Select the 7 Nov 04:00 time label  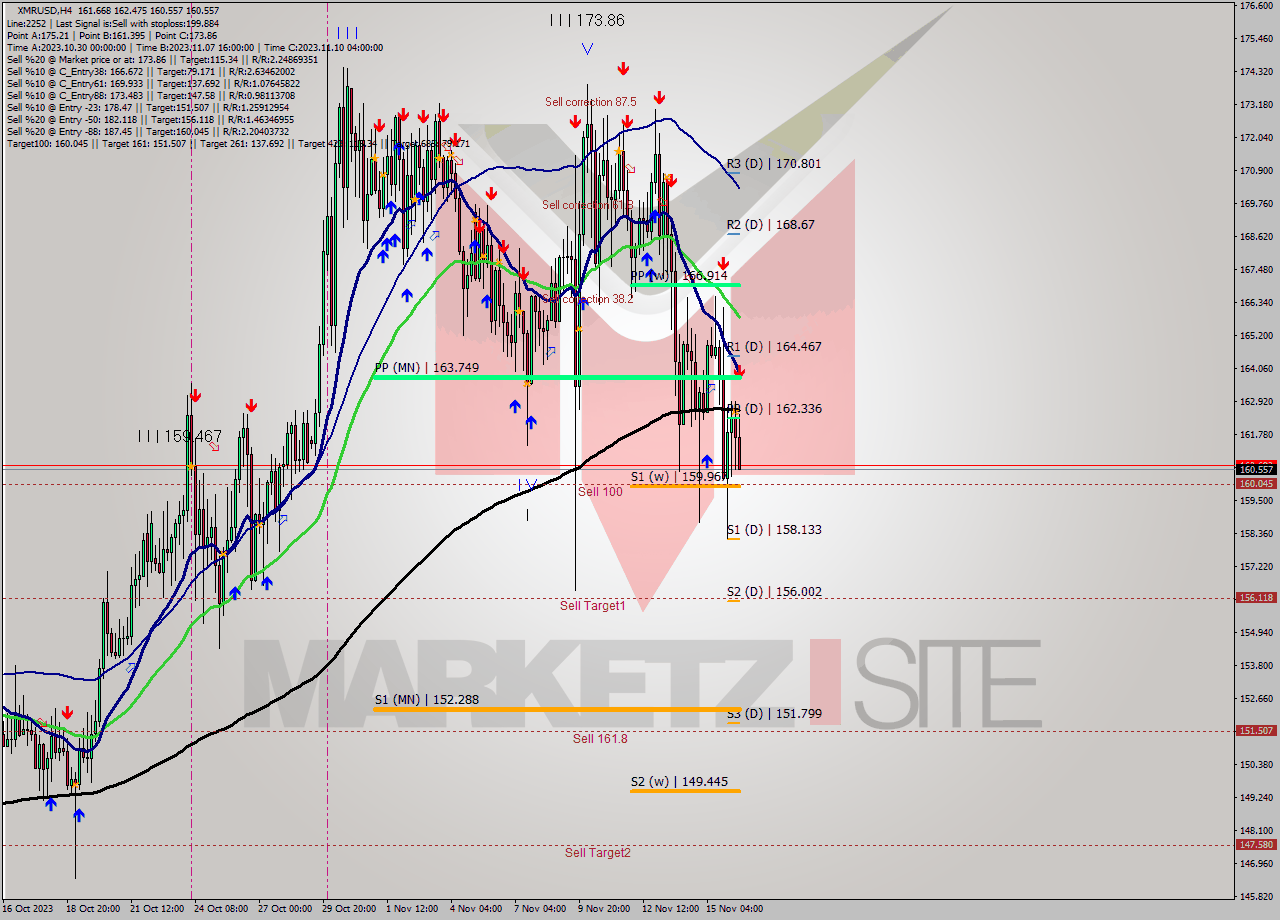click(540, 909)
